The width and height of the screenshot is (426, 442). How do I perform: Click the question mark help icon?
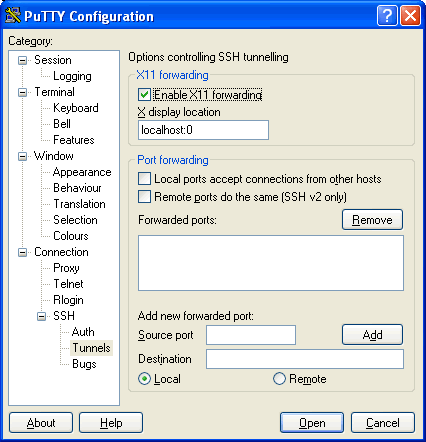click(387, 15)
